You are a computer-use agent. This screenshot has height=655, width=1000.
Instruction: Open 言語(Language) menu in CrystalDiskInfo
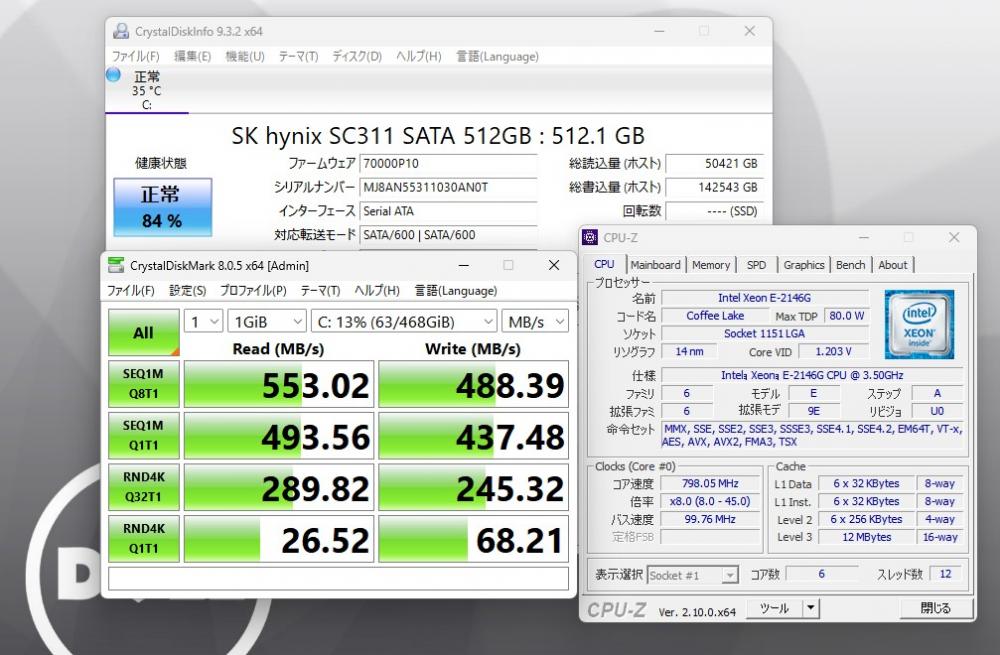497,56
